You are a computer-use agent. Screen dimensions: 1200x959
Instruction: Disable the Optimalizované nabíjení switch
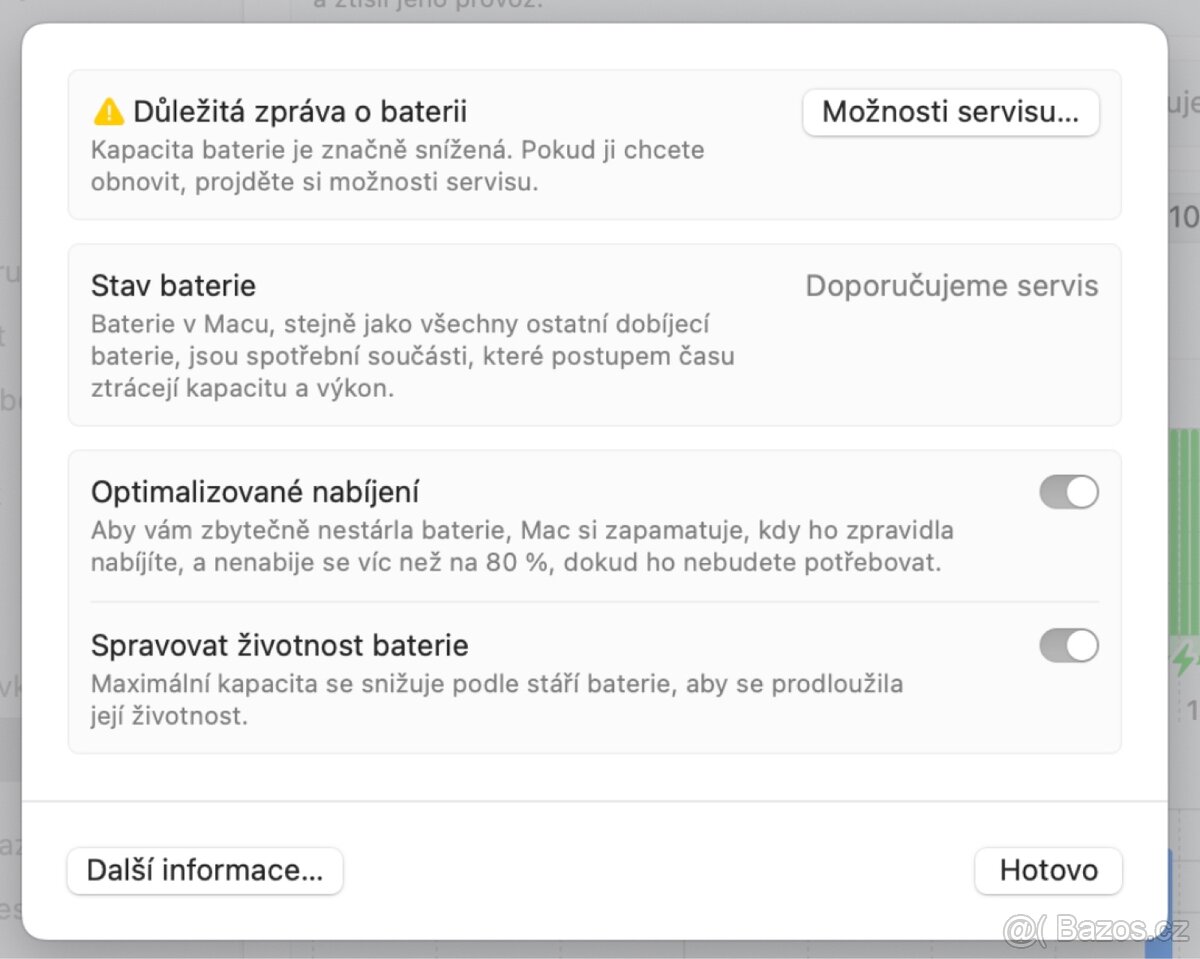pos(1068,492)
